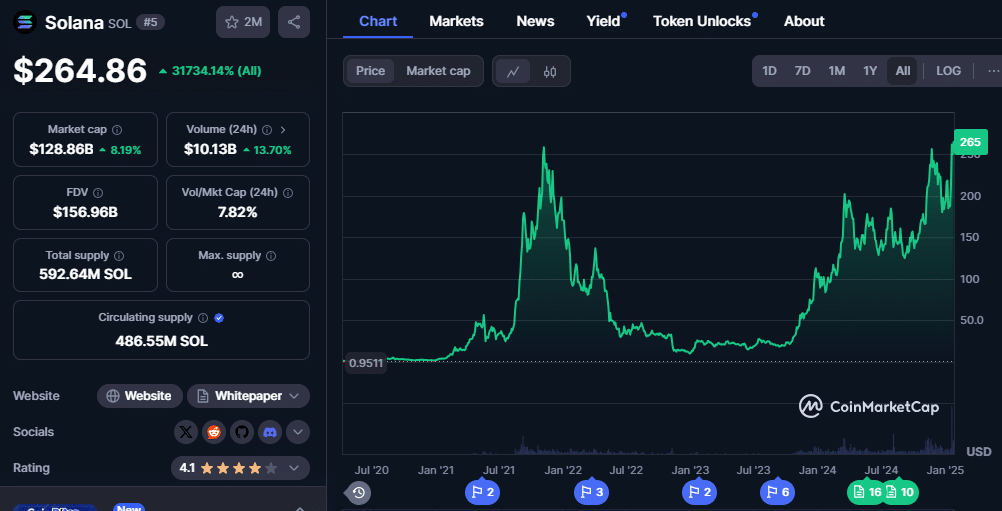This screenshot has height=511, width=1002.
Task: Expand more socials chevron
Action: pos(298,432)
